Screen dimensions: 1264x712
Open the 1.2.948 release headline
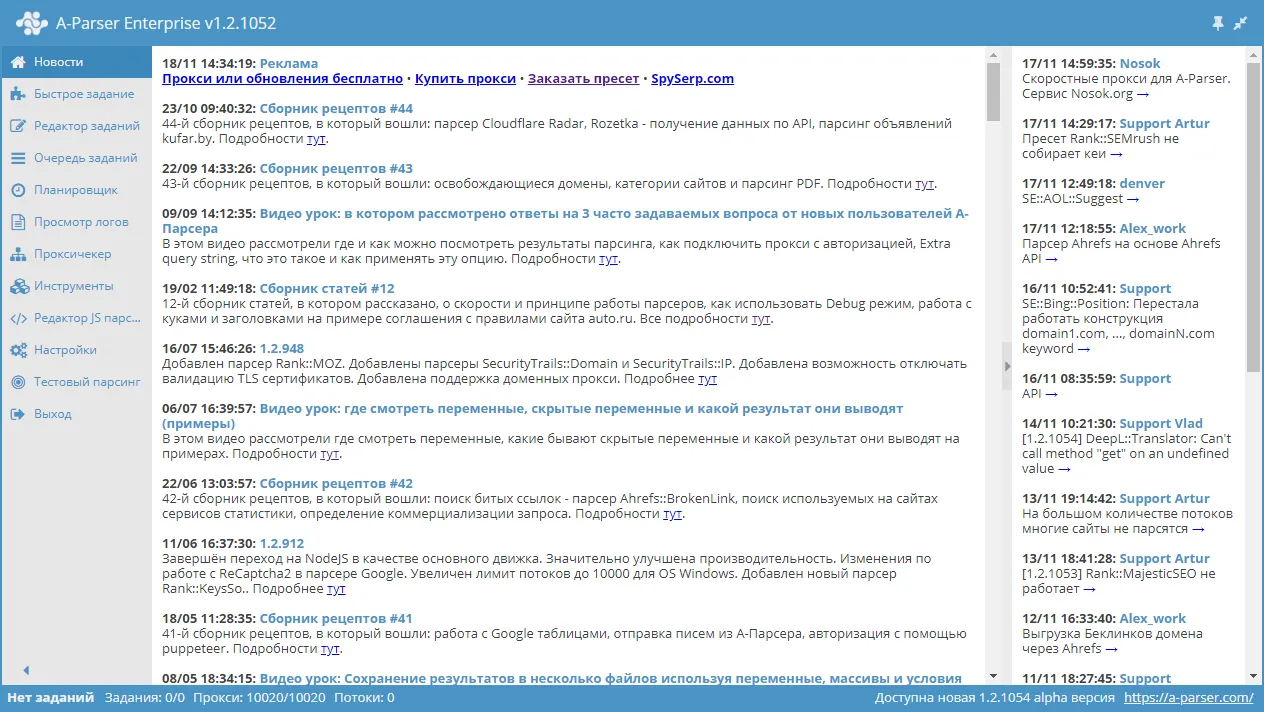(x=282, y=349)
